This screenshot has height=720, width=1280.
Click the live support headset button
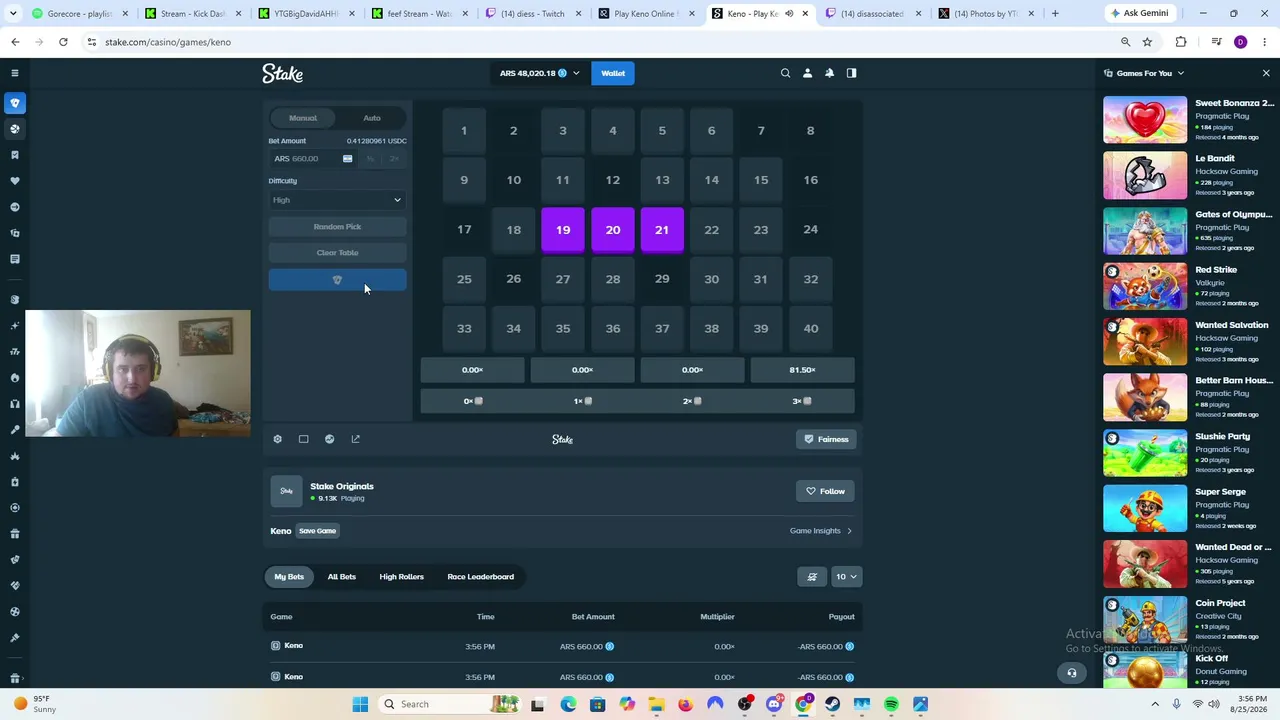(1071, 673)
